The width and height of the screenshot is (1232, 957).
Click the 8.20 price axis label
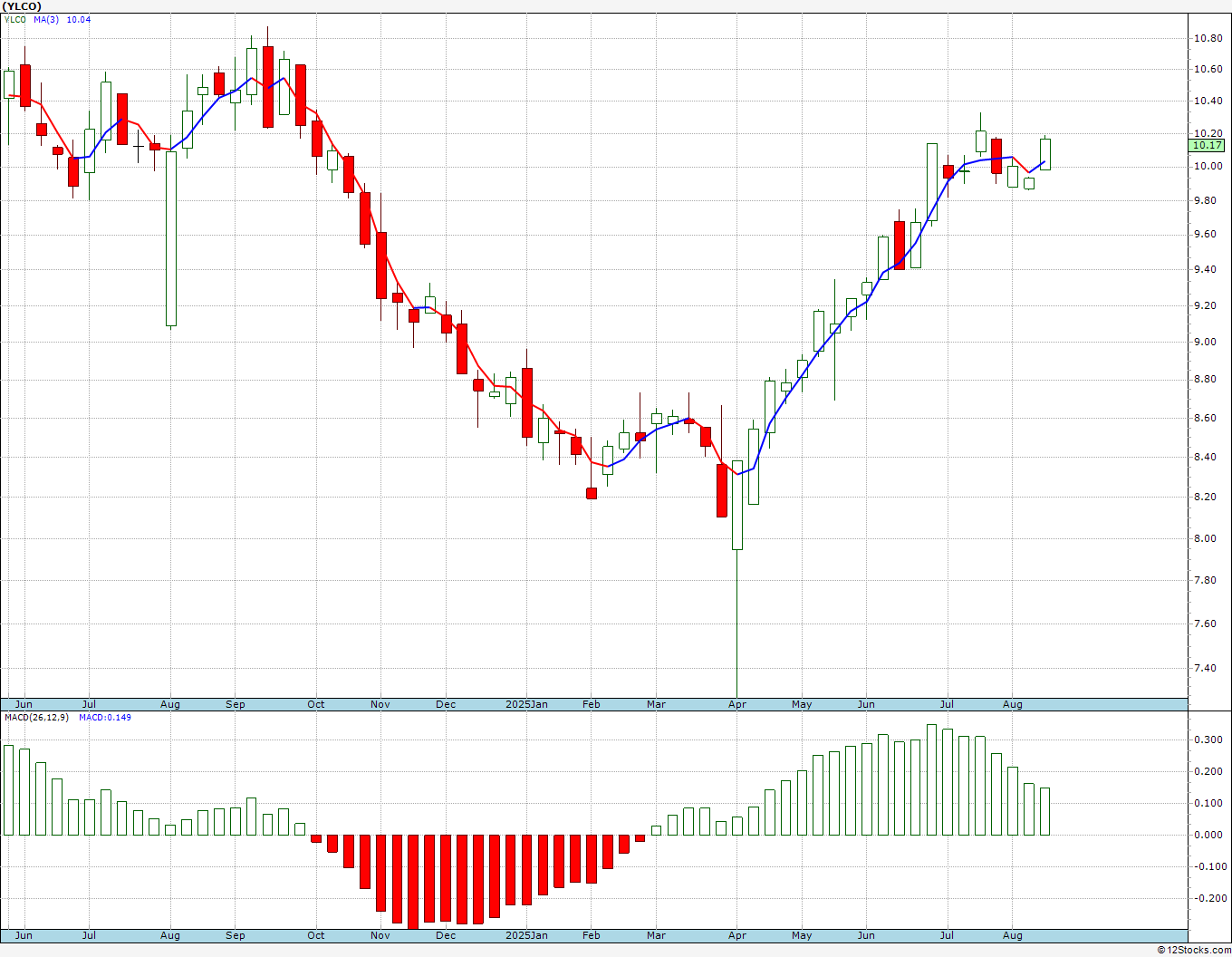tap(1208, 497)
